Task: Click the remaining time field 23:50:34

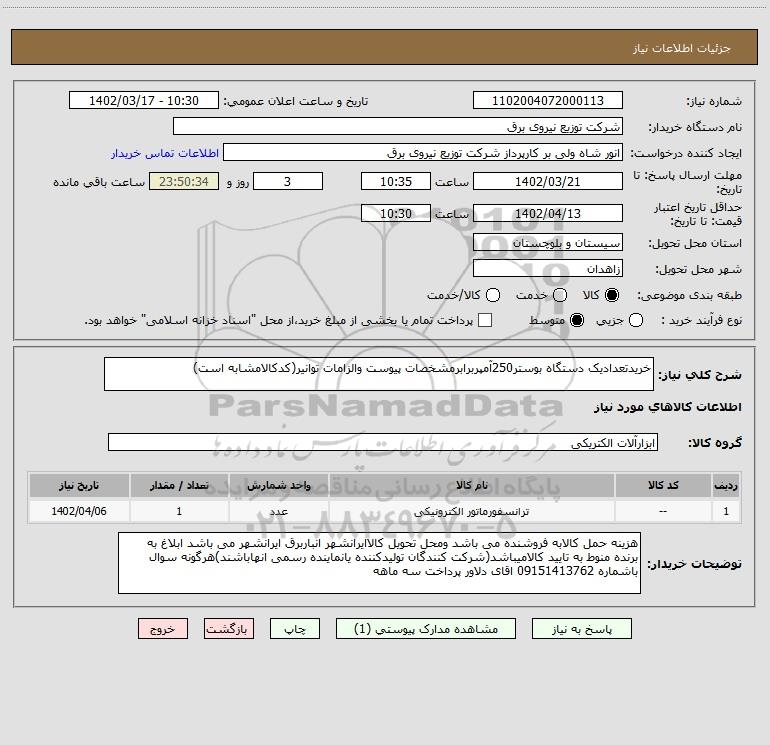Action: click(x=184, y=181)
